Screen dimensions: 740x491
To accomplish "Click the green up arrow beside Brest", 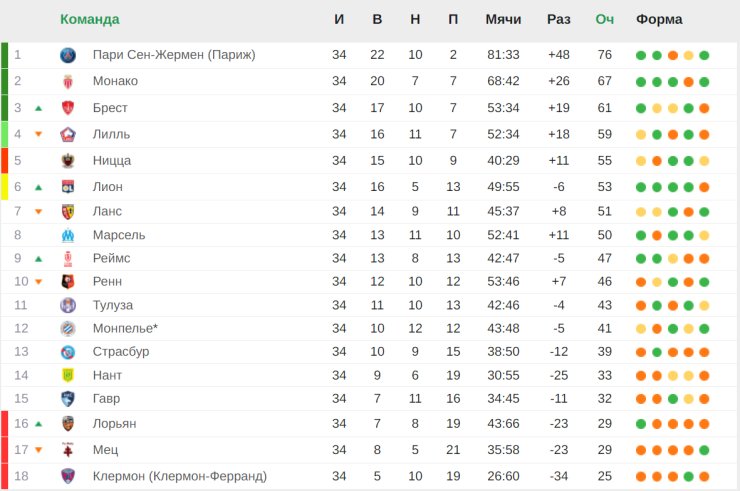I will pyautogui.click(x=39, y=109).
